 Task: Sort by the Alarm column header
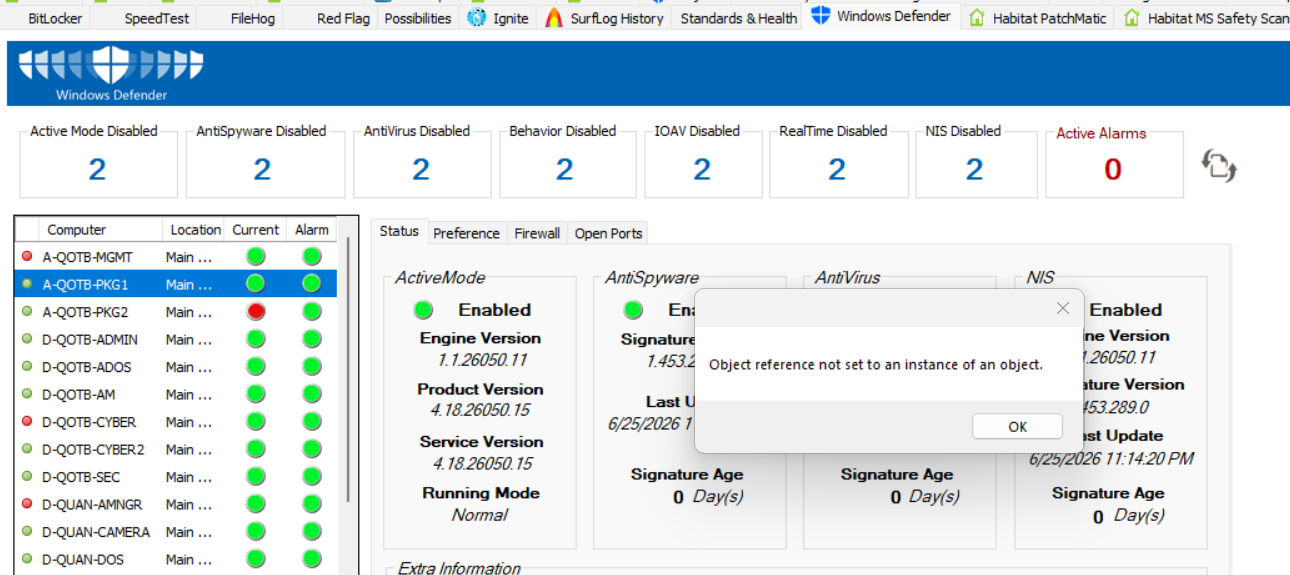[312, 230]
